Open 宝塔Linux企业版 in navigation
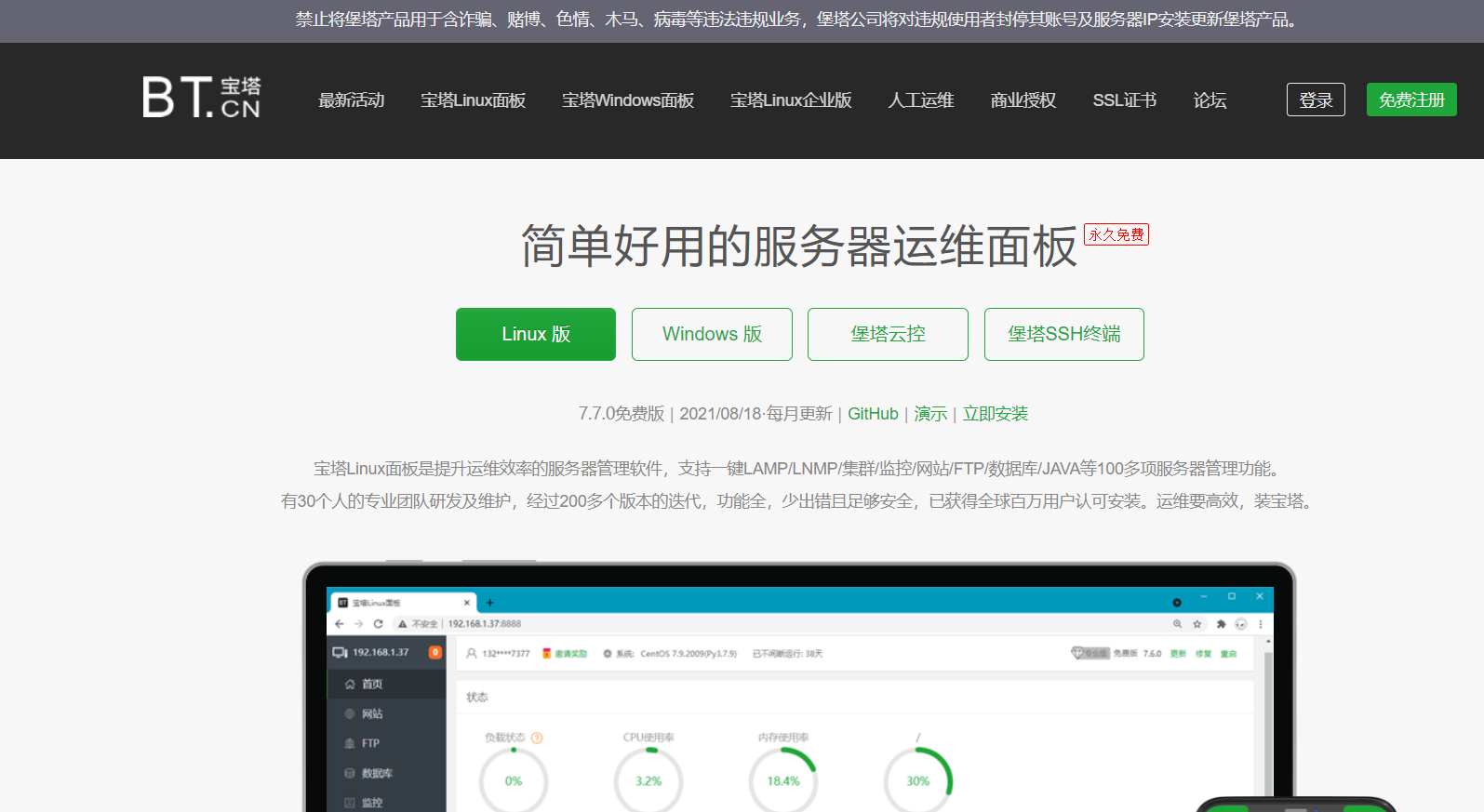The width and height of the screenshot is (1484, 812). coord(791,100)
